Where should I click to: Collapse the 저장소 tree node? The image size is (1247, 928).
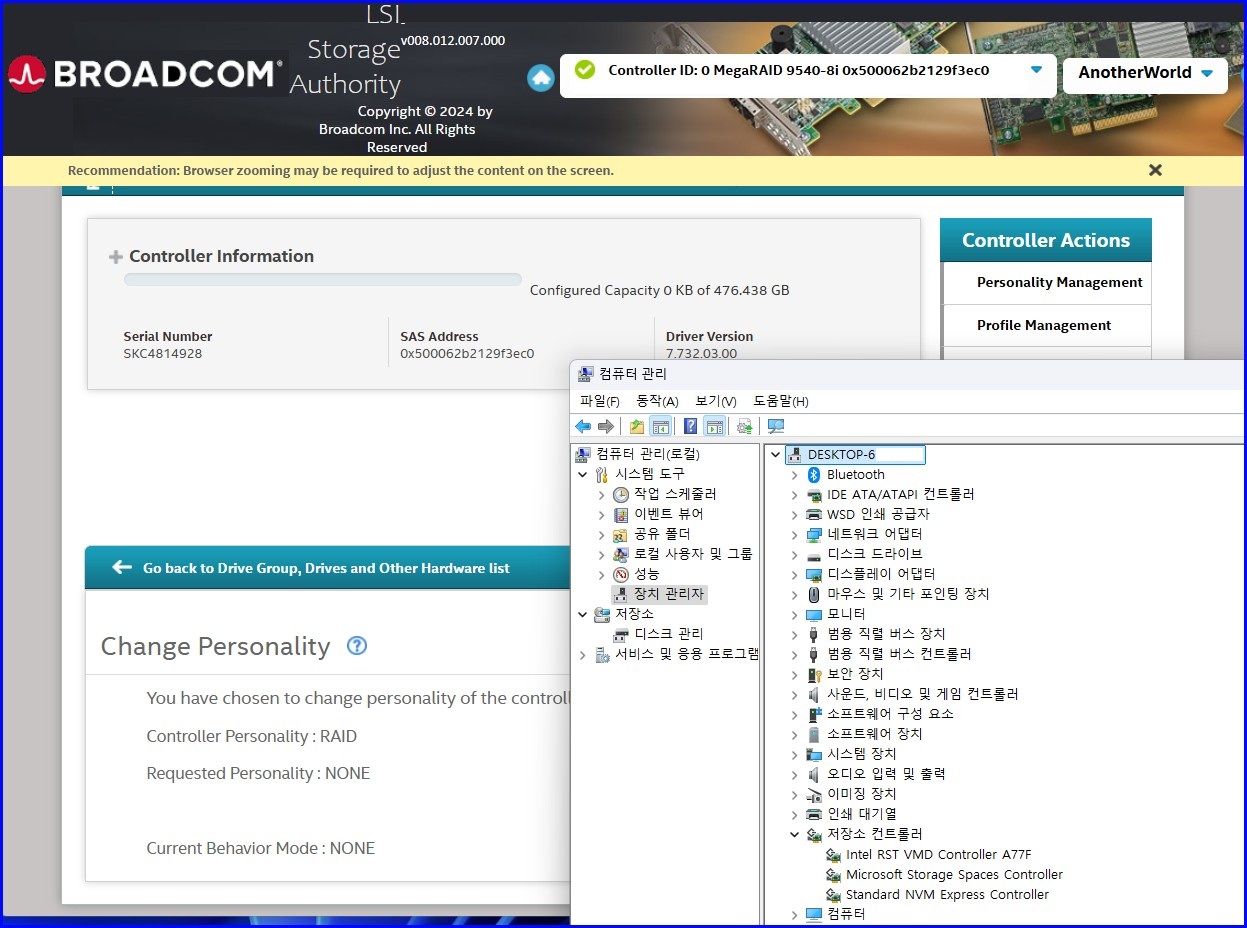(x=583, y=615)
